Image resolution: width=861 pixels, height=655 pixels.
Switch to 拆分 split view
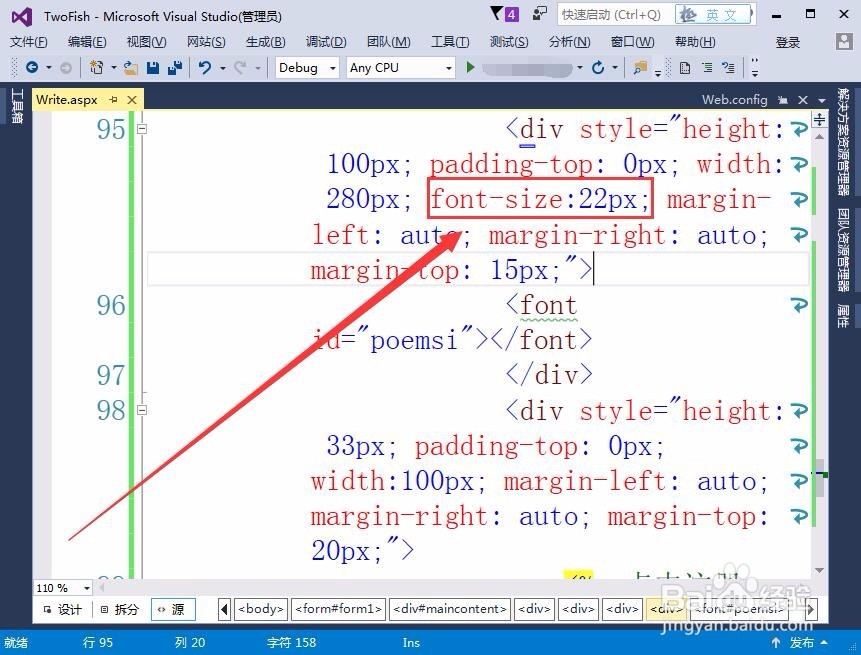click(120, 609)
